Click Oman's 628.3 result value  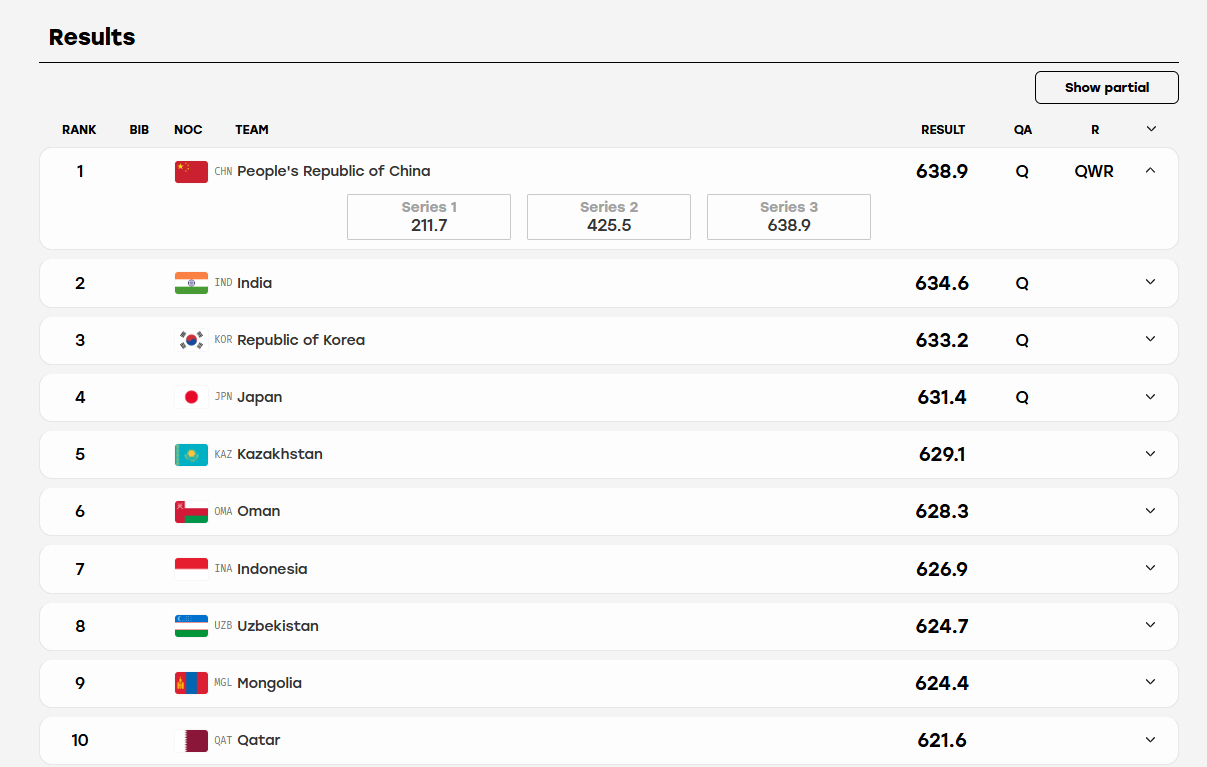point(942,511)
